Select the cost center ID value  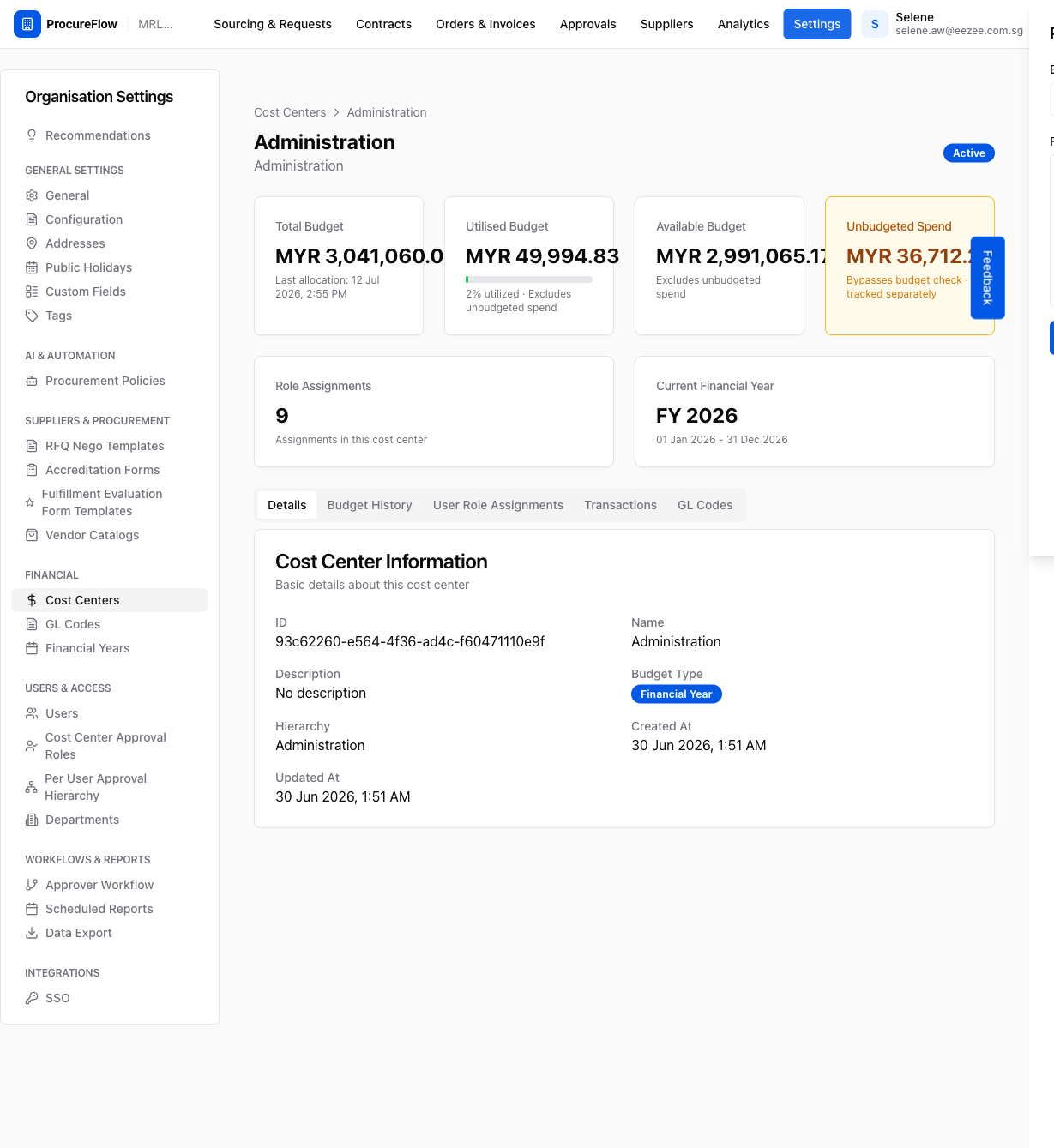point(410,641)
